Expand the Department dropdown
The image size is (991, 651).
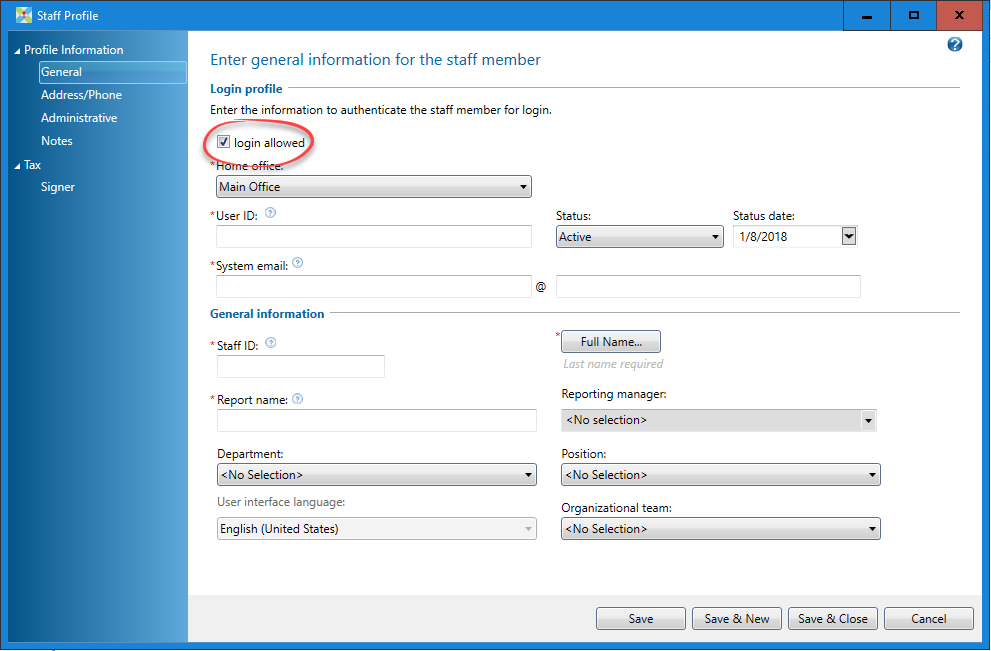[376, 475]
